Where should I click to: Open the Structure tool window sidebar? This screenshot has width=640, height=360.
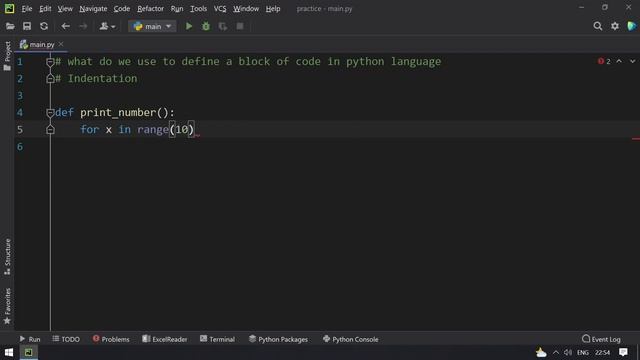click(7, 256)
